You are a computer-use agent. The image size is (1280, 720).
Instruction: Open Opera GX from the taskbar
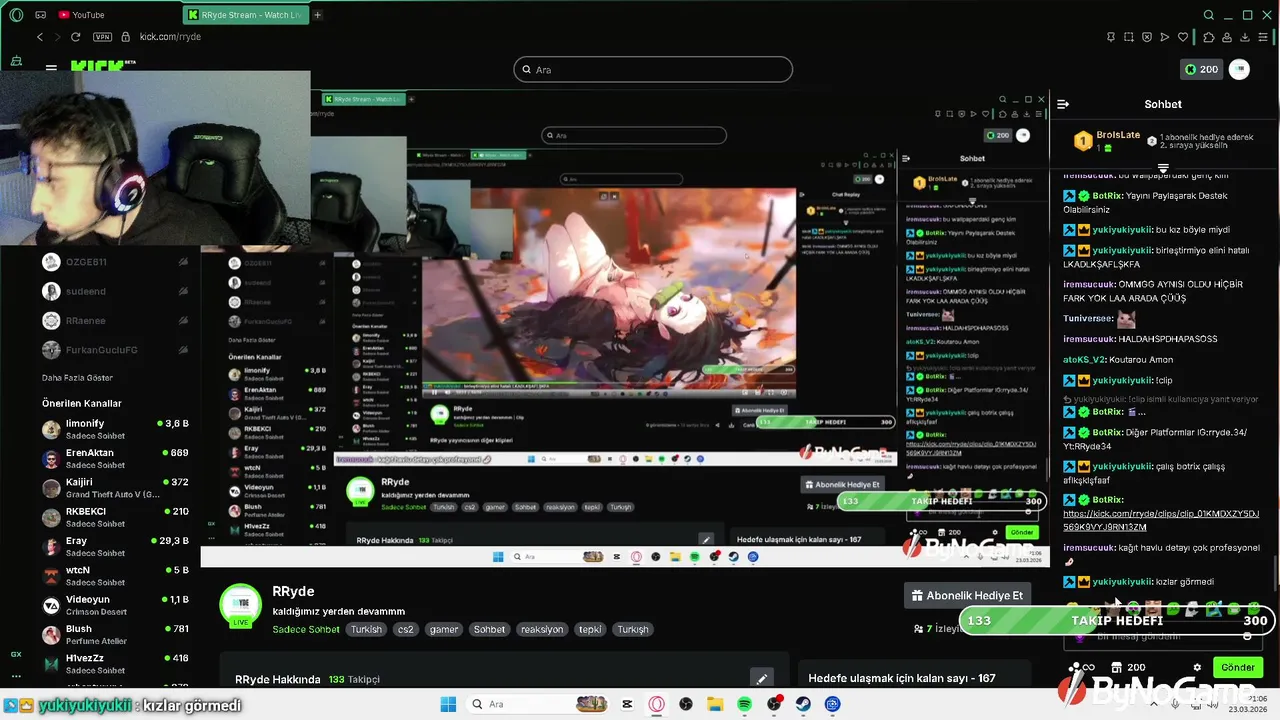point(657,704)
